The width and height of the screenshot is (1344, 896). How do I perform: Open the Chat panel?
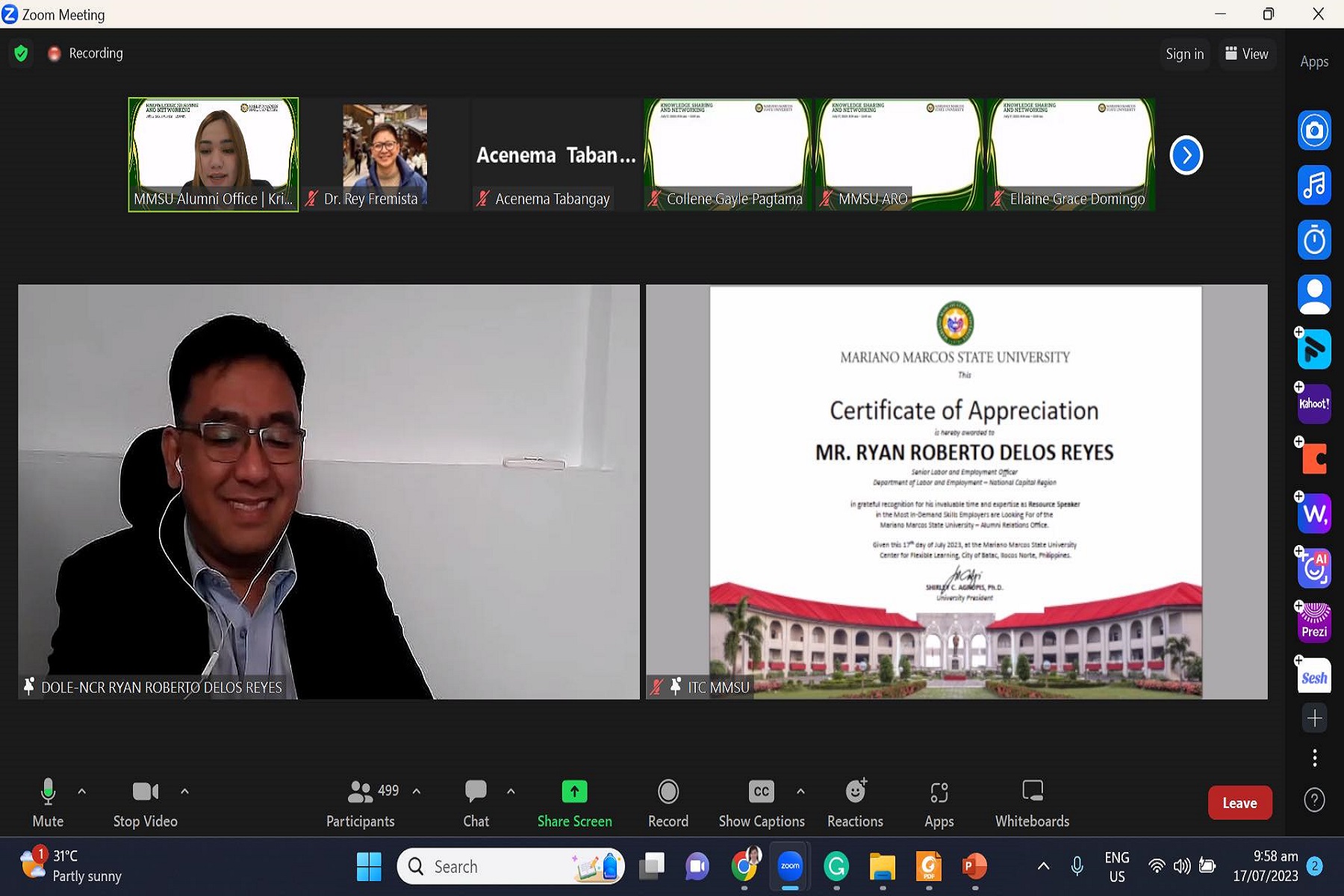point(476,803)
